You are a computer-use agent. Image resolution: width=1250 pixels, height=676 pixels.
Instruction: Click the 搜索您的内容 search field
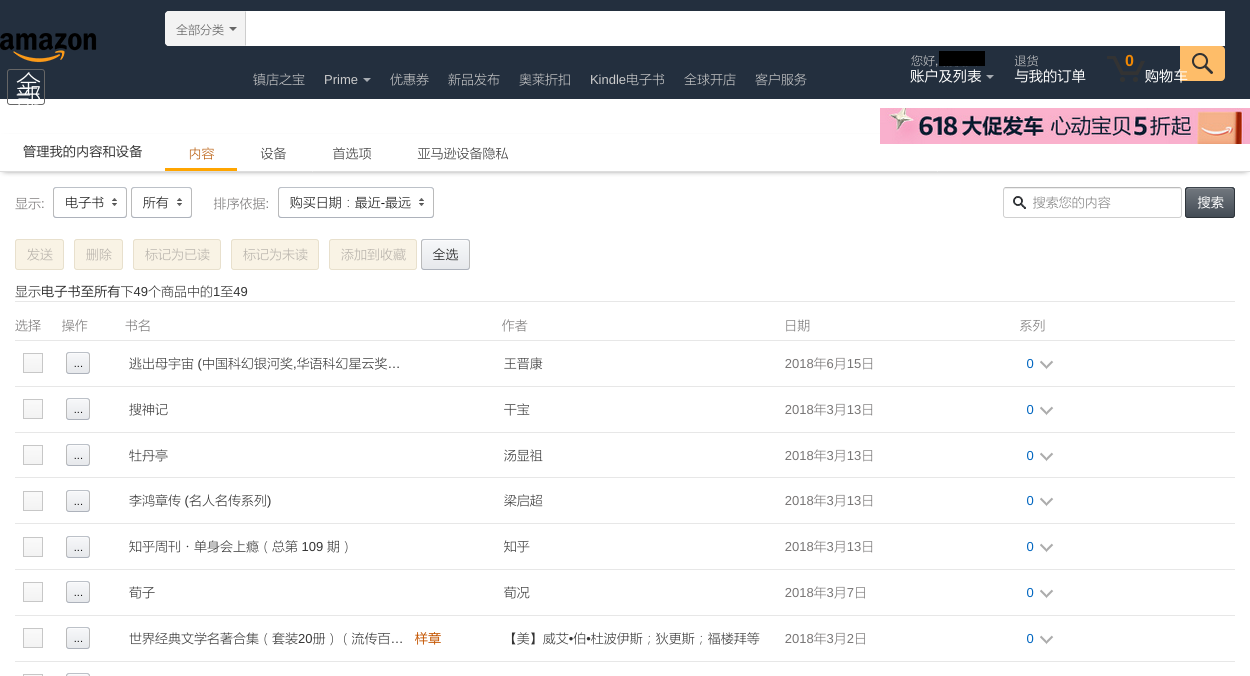tap(1100, 202)
